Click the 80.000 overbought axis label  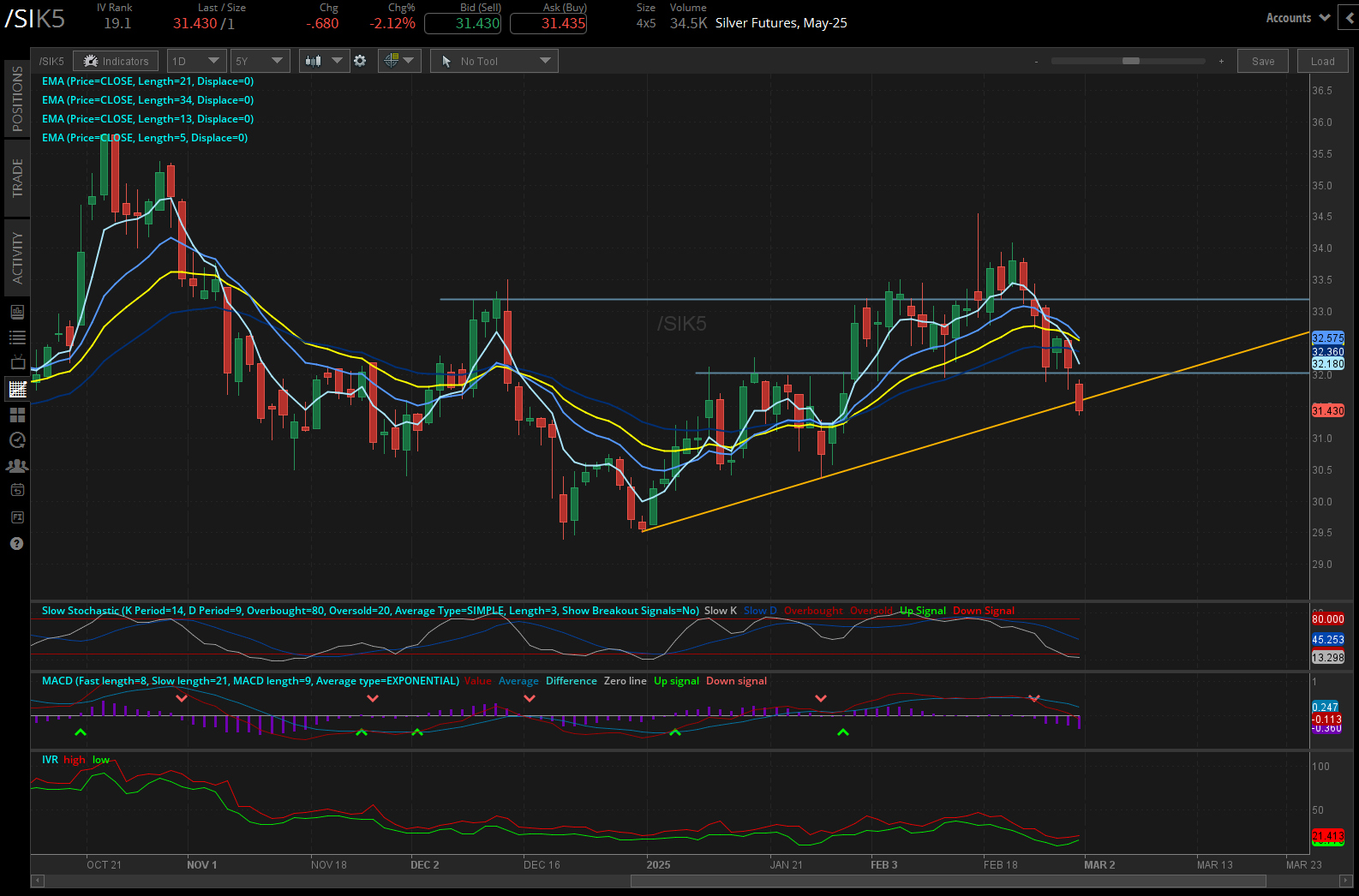coord(1328,619)
